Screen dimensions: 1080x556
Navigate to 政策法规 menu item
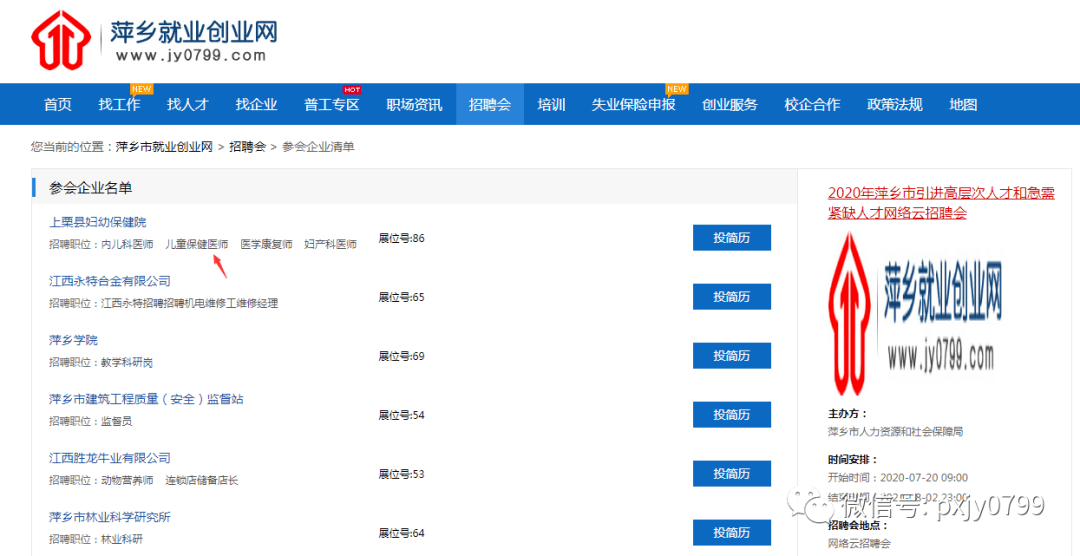(x=894, y=105)
